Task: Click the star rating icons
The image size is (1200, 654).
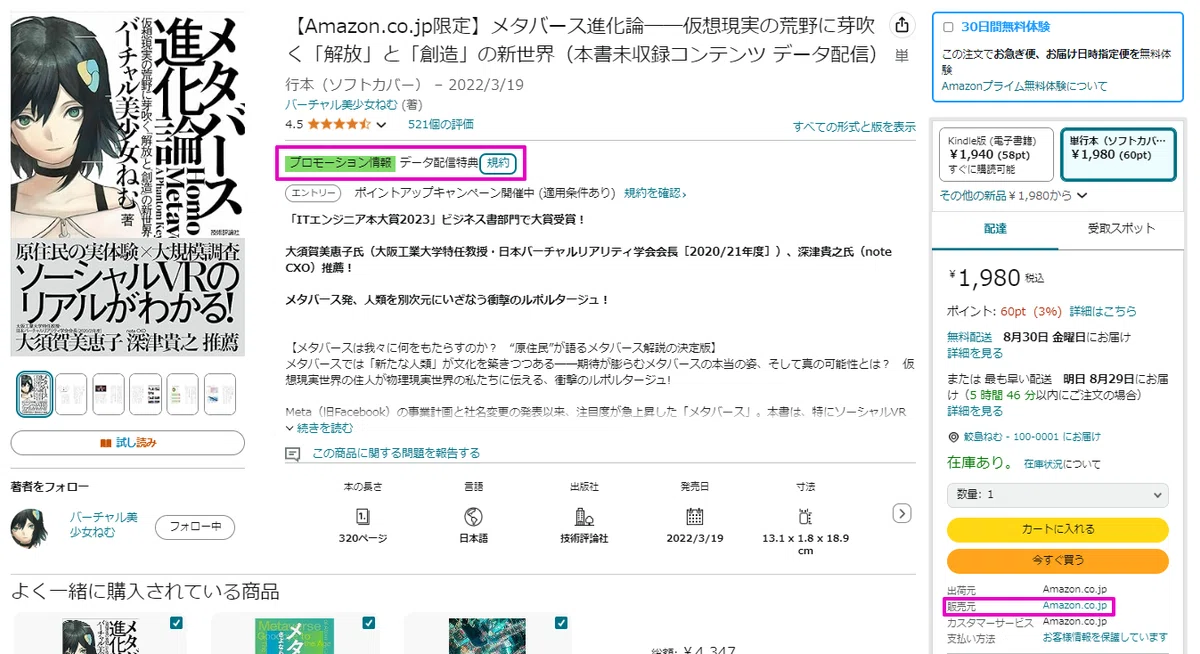Action: pyautogui.click(x=339, y=125)
